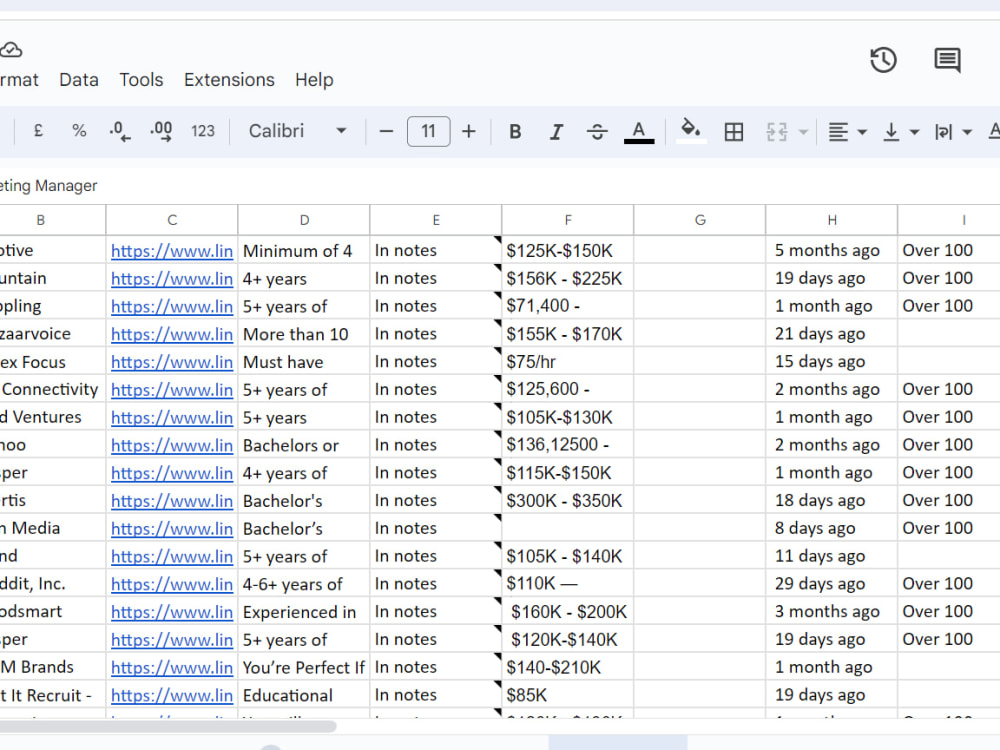Open the borders tool

(x=734, y=131)
